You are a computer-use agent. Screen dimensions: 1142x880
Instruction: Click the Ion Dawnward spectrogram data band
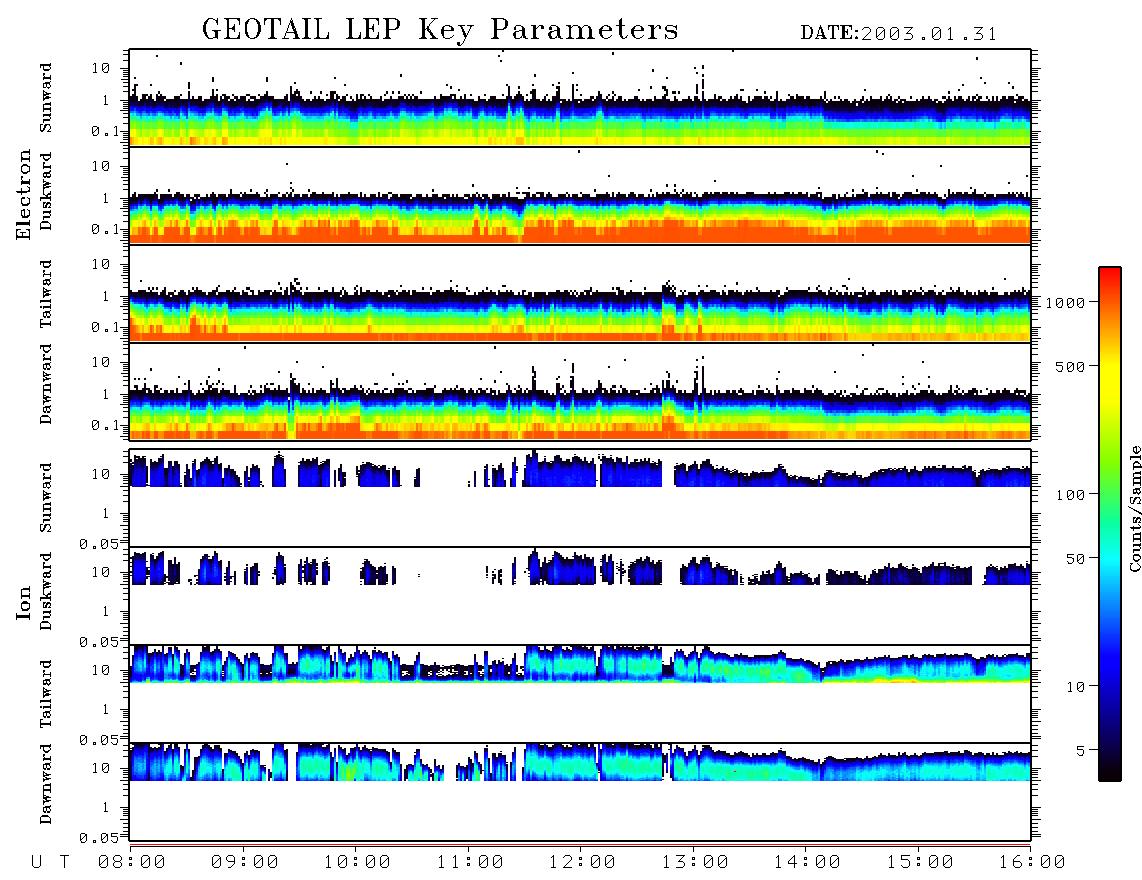pyautogui.click(x=580, y=762)
